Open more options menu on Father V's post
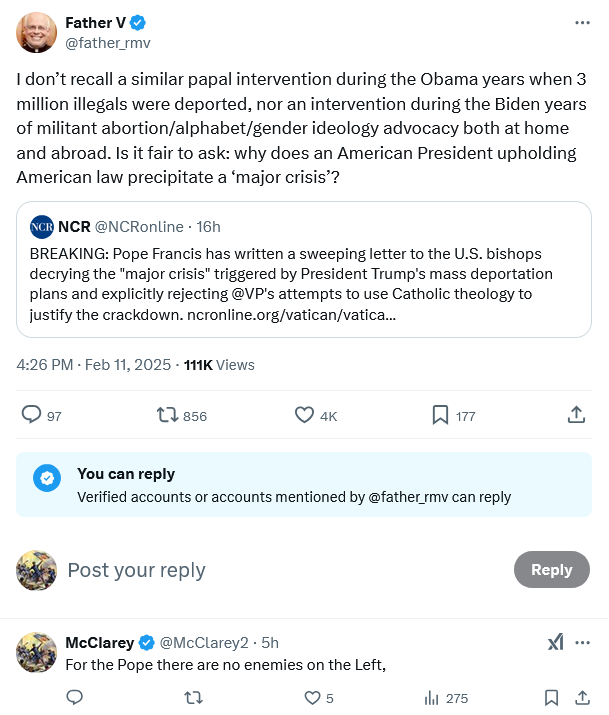The width and height of the screenshot is (609, 715). coord(582,23)
